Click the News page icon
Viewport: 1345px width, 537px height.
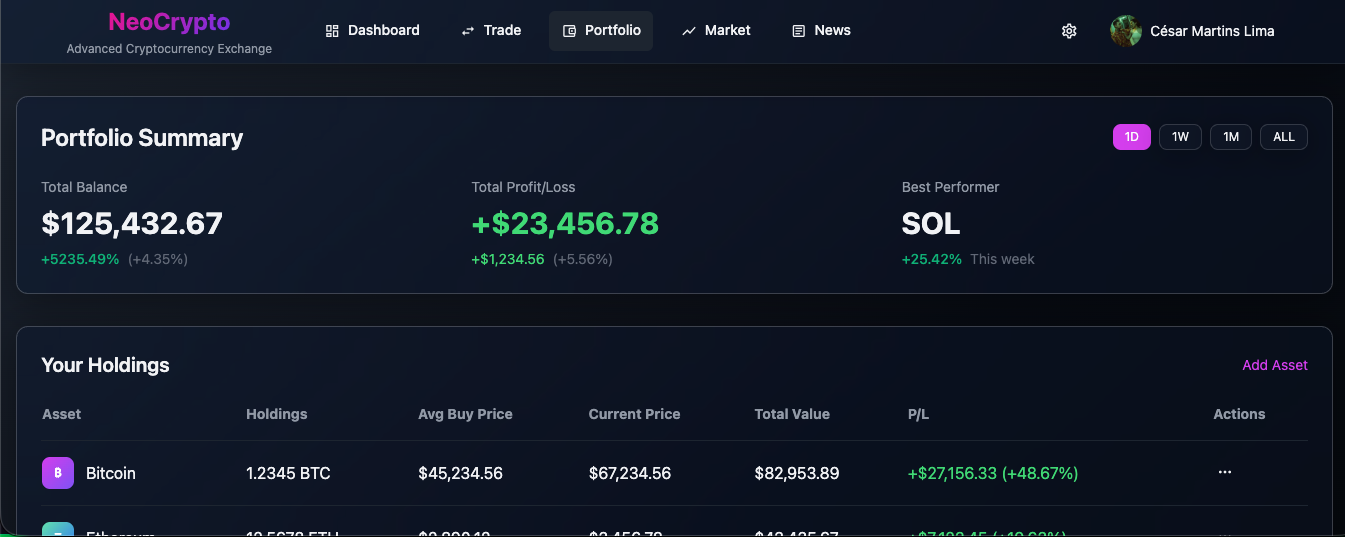click(798, 31)
